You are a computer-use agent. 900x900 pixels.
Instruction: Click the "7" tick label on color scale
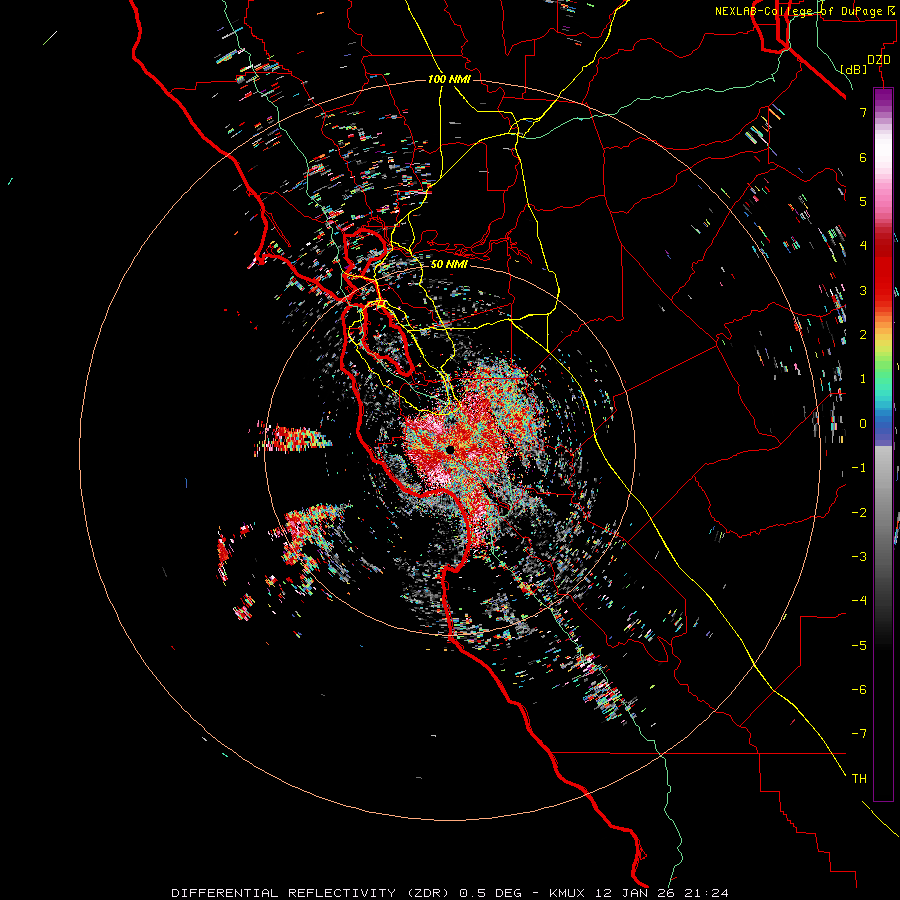click(x=863, y=112)
